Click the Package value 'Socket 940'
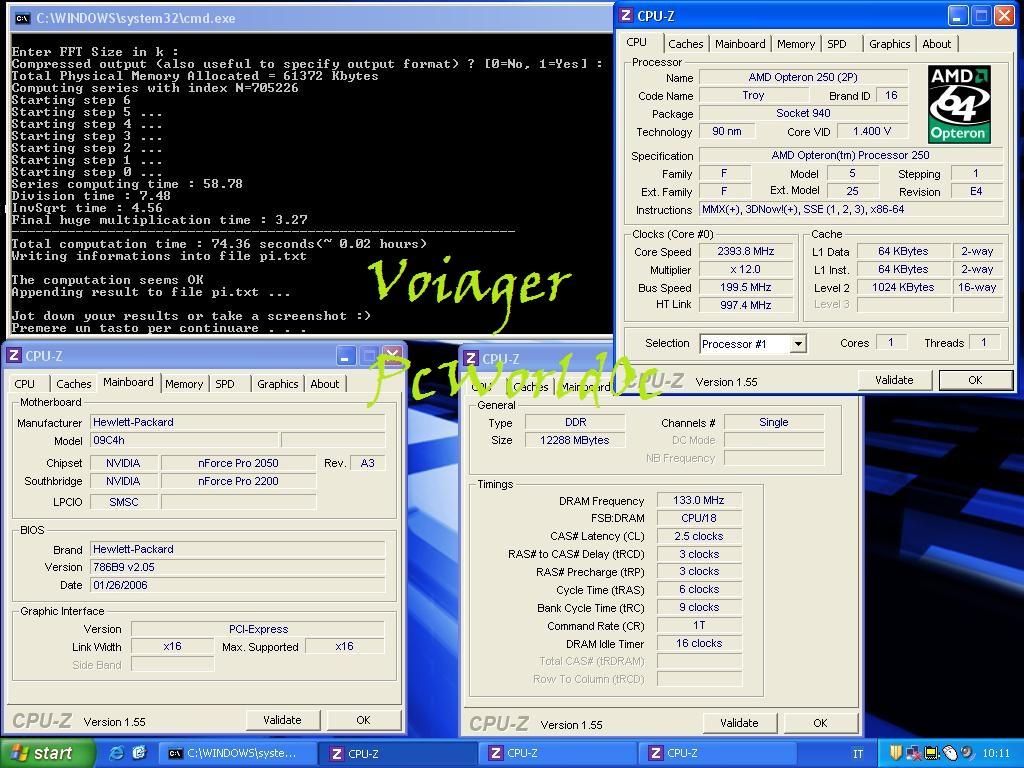This screenshot has height=768, width=1024. [x=803, y=113]
